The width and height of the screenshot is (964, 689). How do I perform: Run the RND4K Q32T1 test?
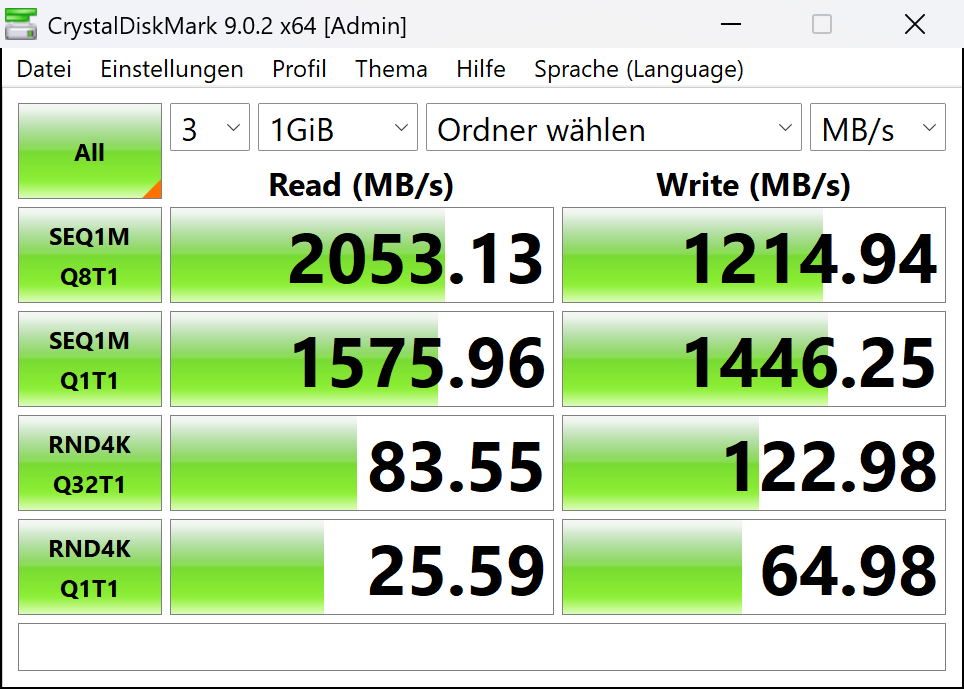pyautogui.click(x=89, y=464)
